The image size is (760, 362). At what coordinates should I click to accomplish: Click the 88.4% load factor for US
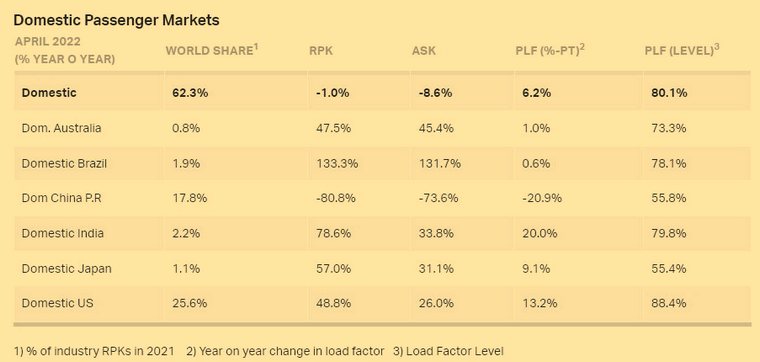point(669,303)
